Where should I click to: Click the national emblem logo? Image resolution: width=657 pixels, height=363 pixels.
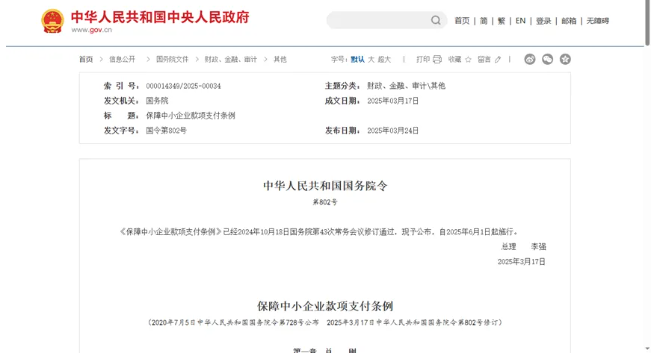(52, 21)
